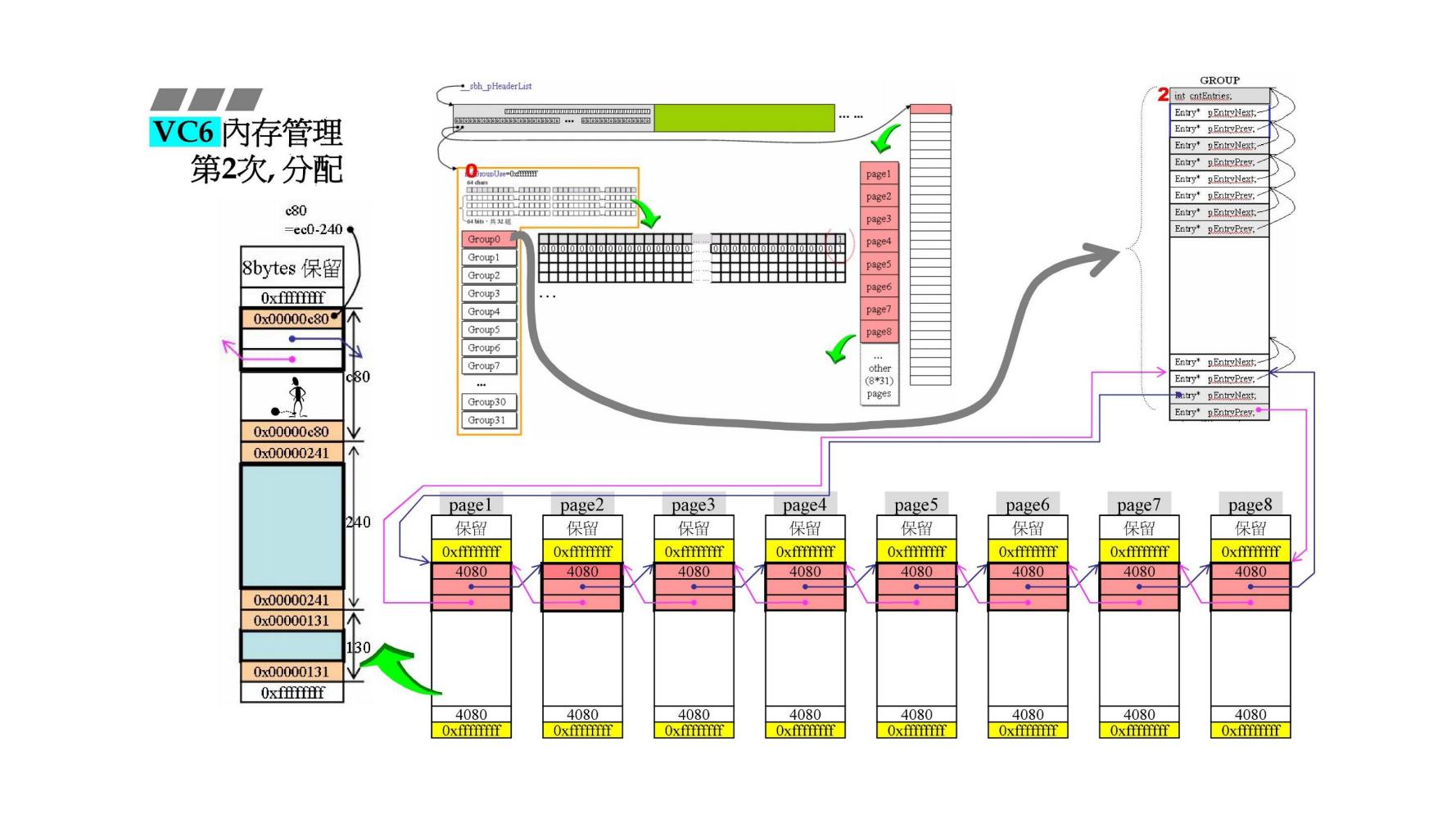Viewport: 1456px width, 819px height.
Task: Select the Group5 box
Action: click(489, 329)
